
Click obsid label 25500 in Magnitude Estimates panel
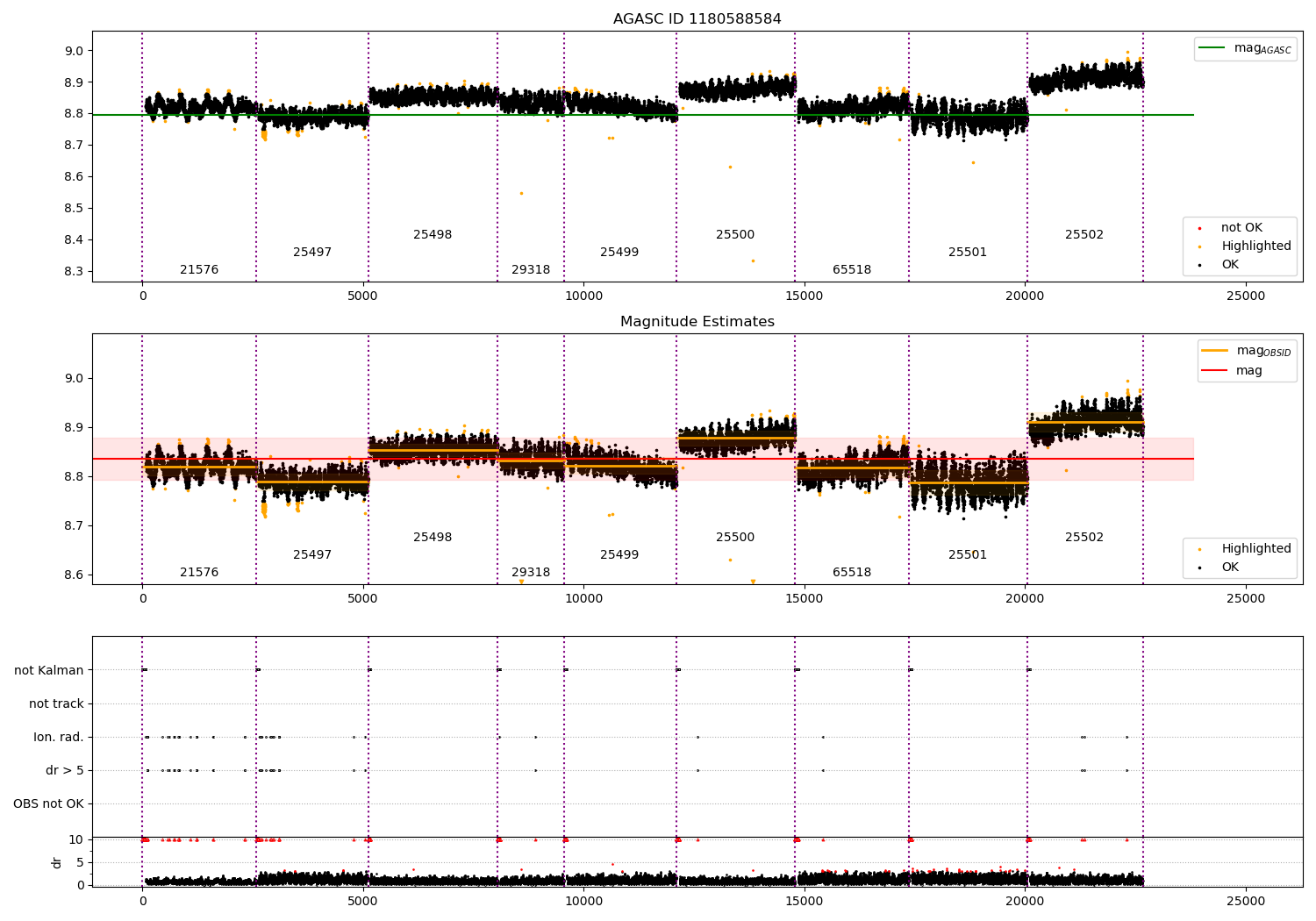(x=735, y=538)
